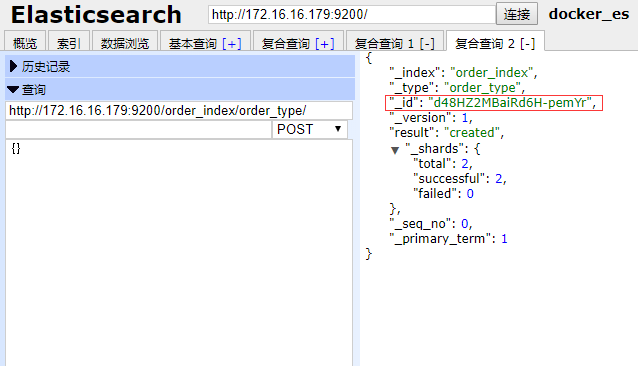
Task: Collapse the 查询 query section
Action: coord(180,89)
